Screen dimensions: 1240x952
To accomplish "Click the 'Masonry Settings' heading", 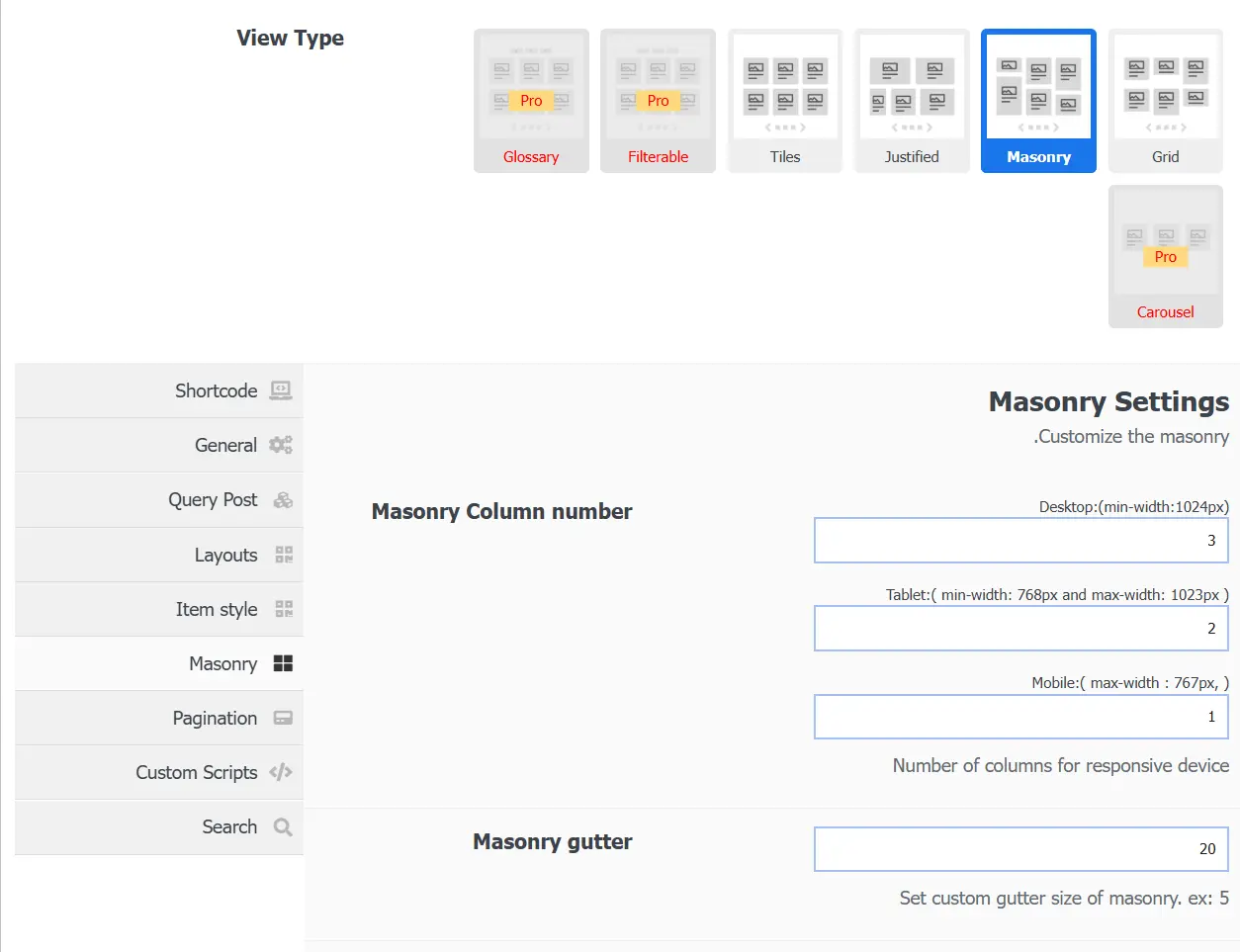I will point(1108,401).
